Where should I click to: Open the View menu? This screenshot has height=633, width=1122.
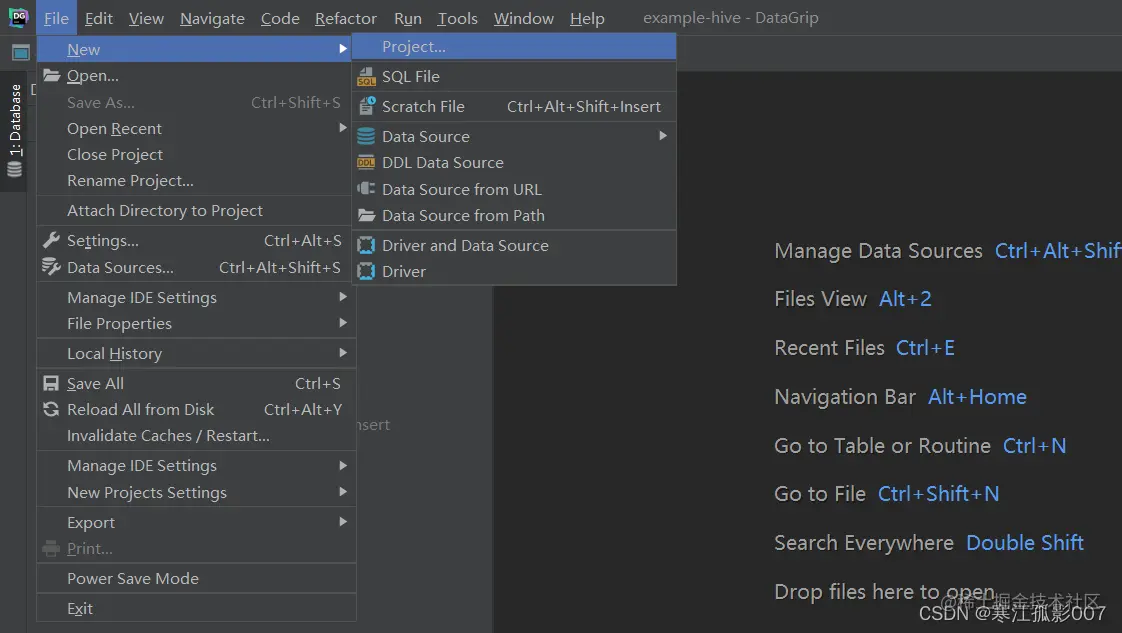146,18
